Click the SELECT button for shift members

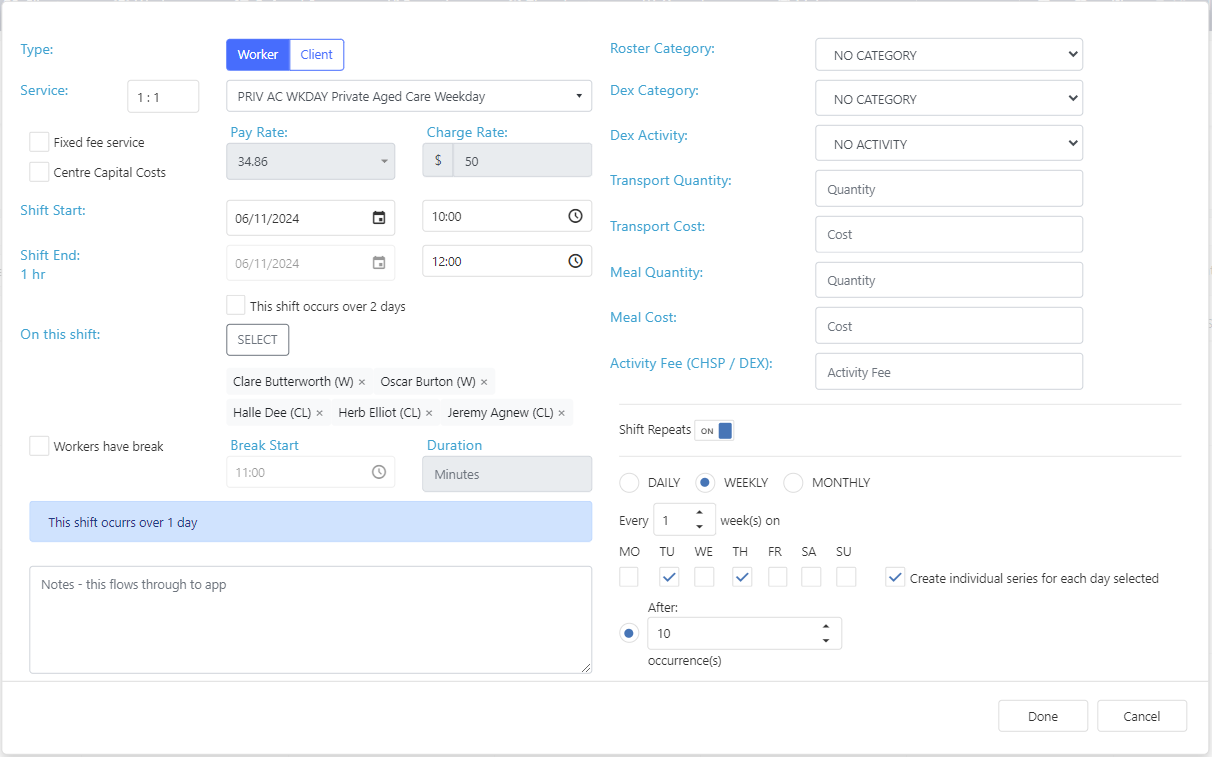point(258,340)
